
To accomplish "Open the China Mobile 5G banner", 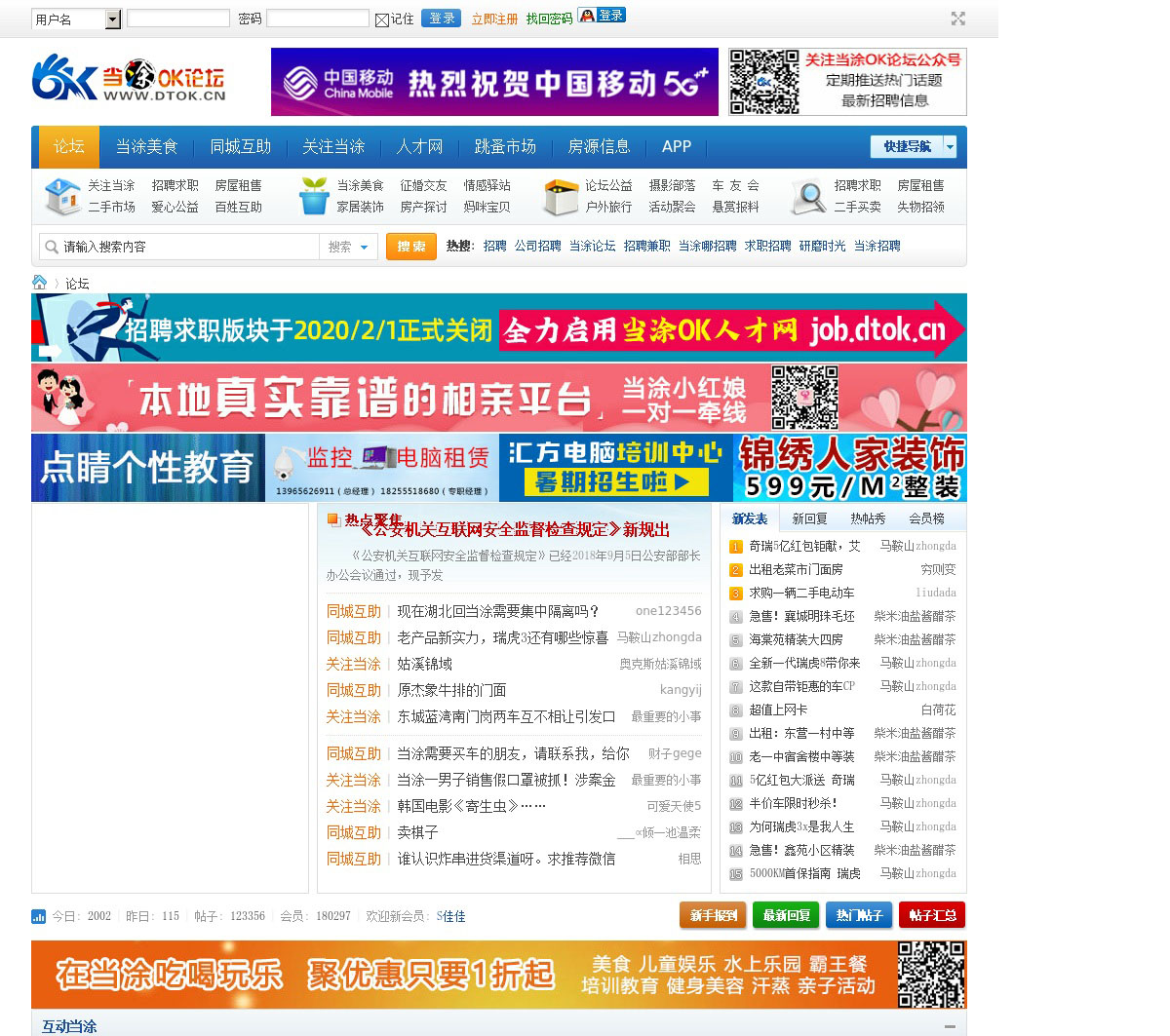I will click(494, 82).
